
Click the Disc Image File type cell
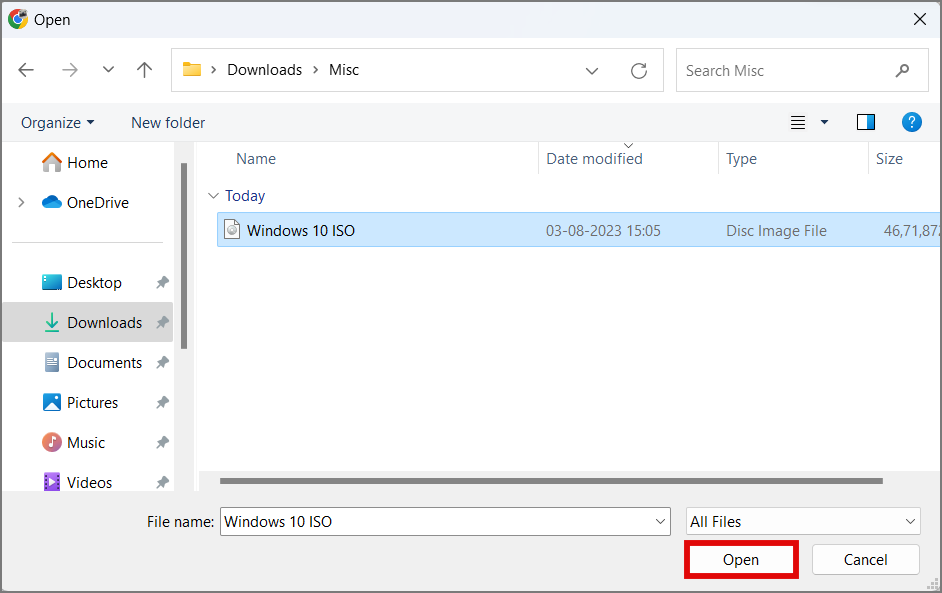click(x=776, y=231)
